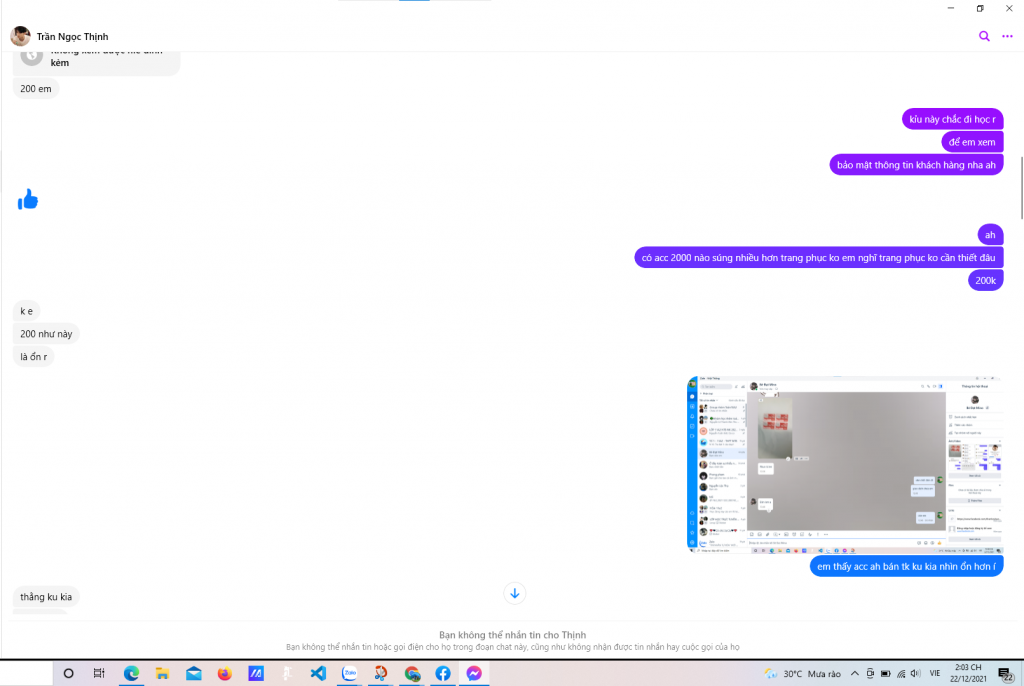Open notification center with 22 badge
1024x686 pixels.
pyautogui.click(x=1006, y=674)
